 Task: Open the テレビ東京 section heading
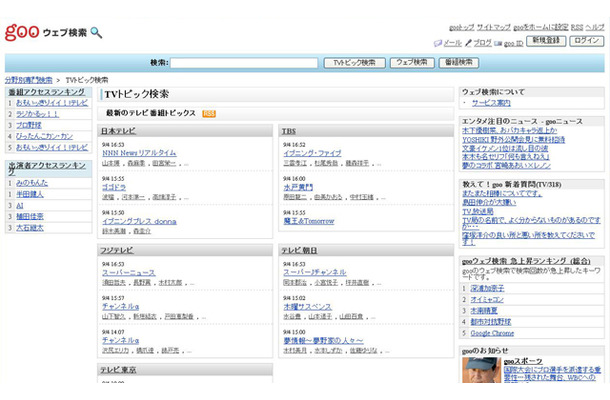click(x=118, y=370)
